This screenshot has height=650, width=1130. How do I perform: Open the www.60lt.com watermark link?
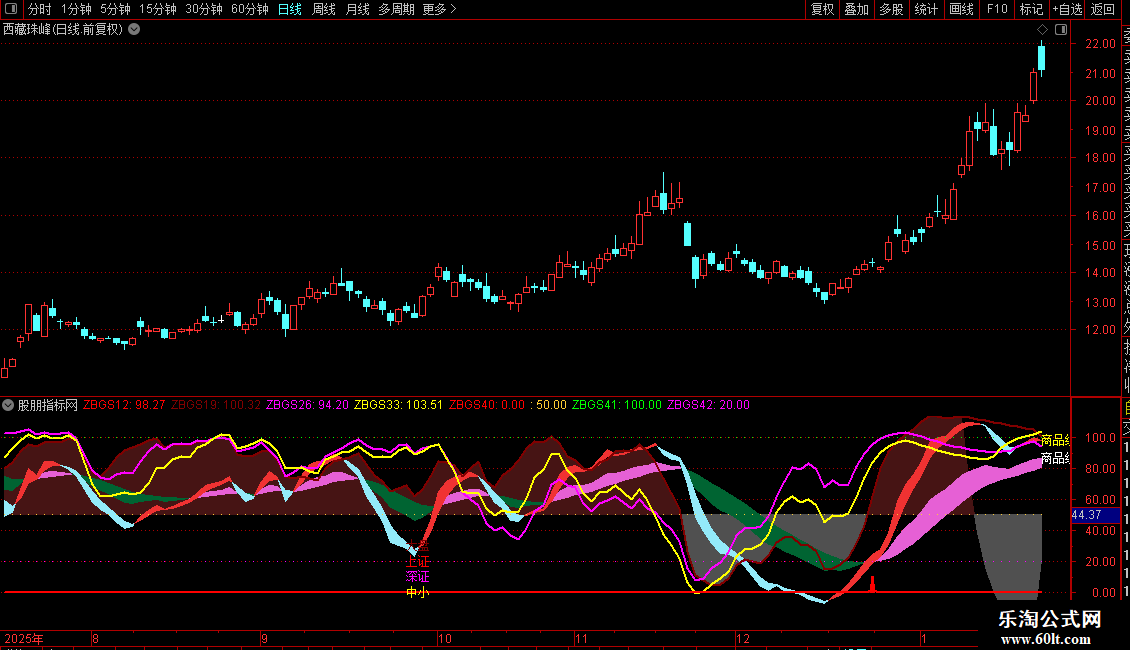click(x=1050, y=639)
